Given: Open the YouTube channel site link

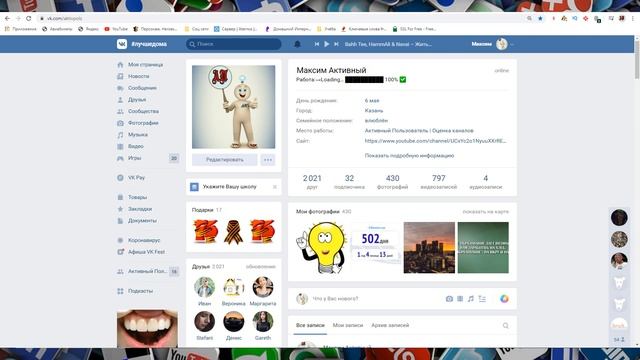Looking at the screenshot, I should (x=436, y=141).
